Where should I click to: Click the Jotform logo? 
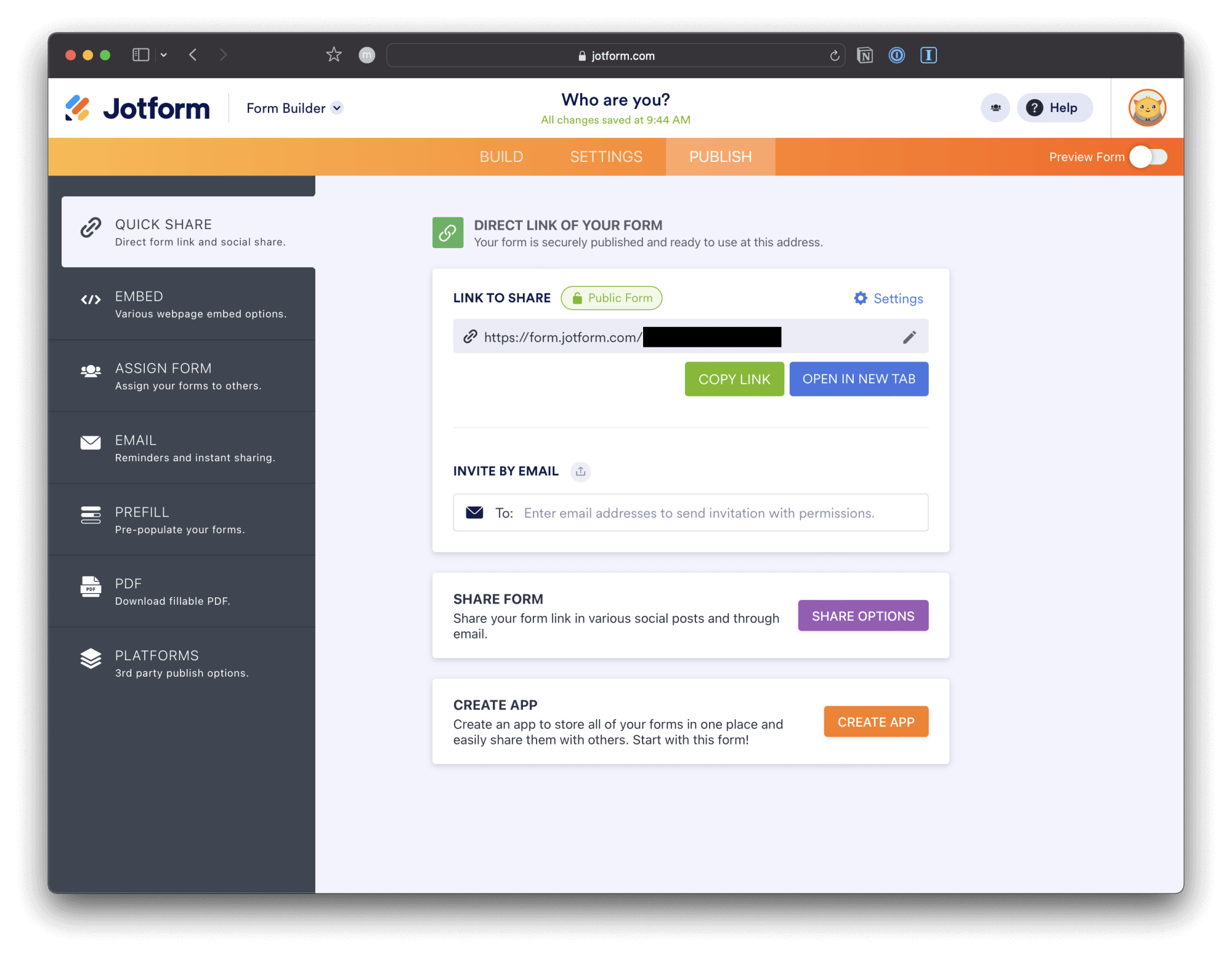pyautogui.click(x=137, y=108)
